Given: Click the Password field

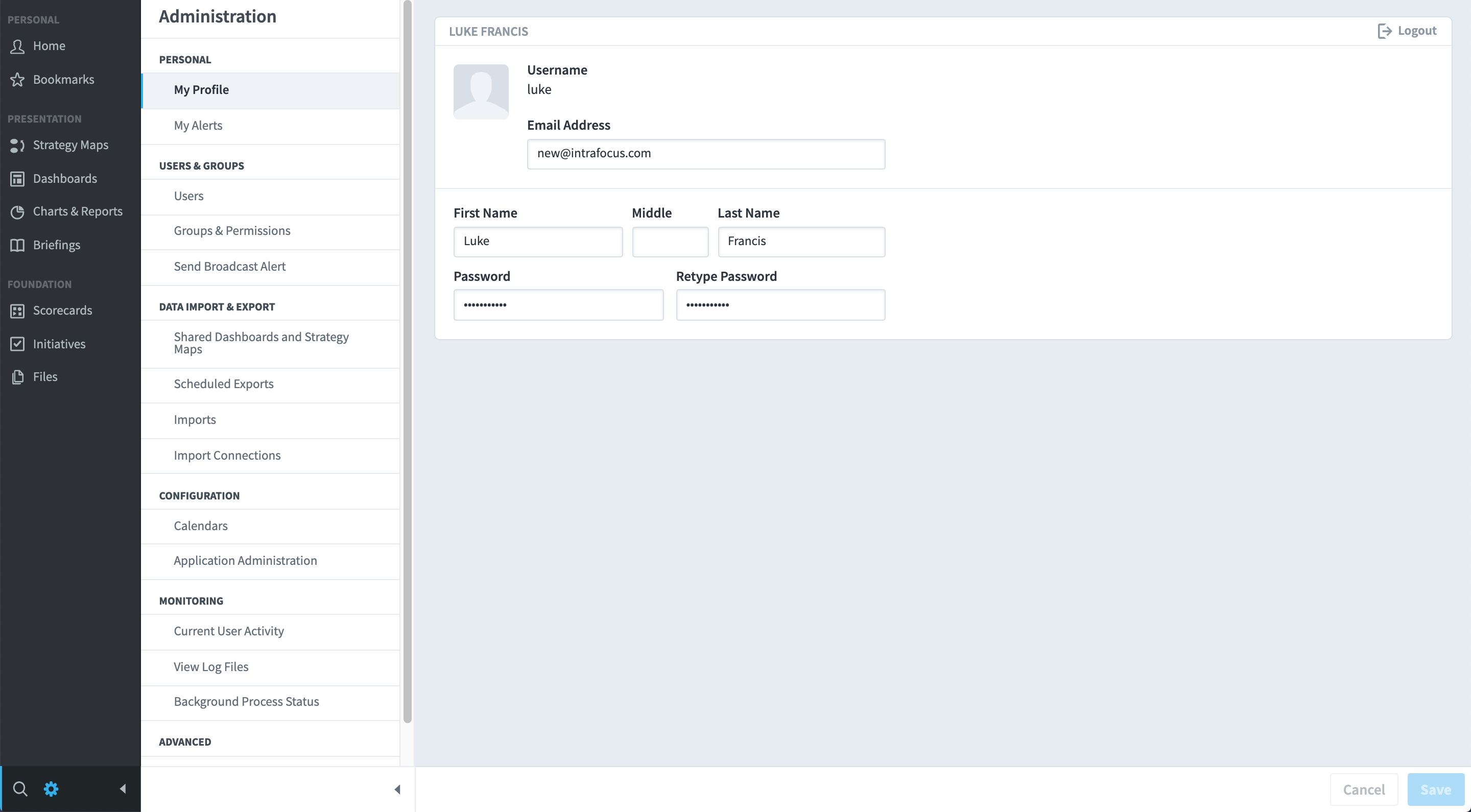Looking at the screenshot, I should (x=558, y=305).
